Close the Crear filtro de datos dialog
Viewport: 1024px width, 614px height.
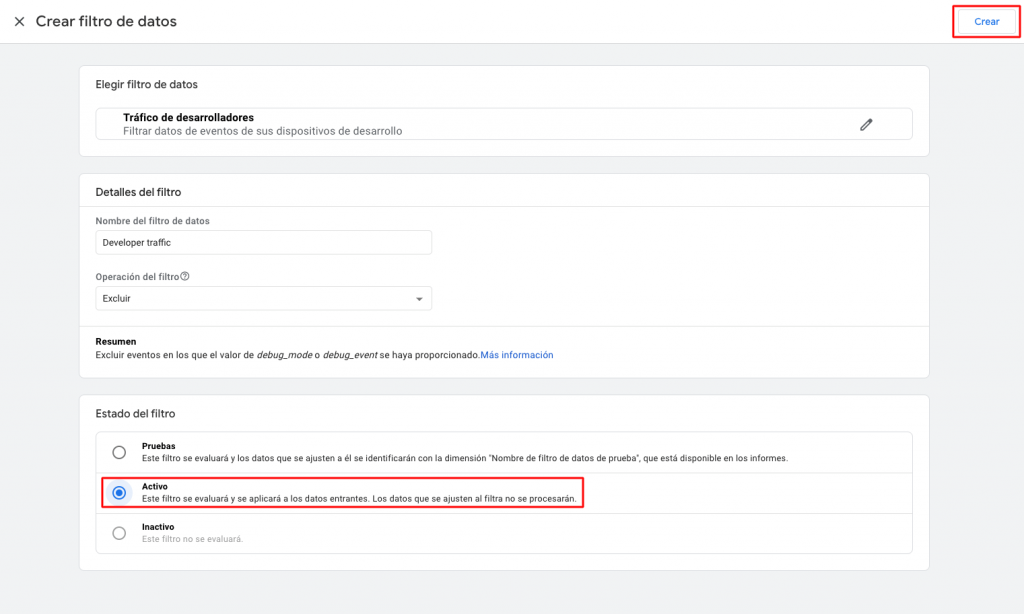[19, 22]
